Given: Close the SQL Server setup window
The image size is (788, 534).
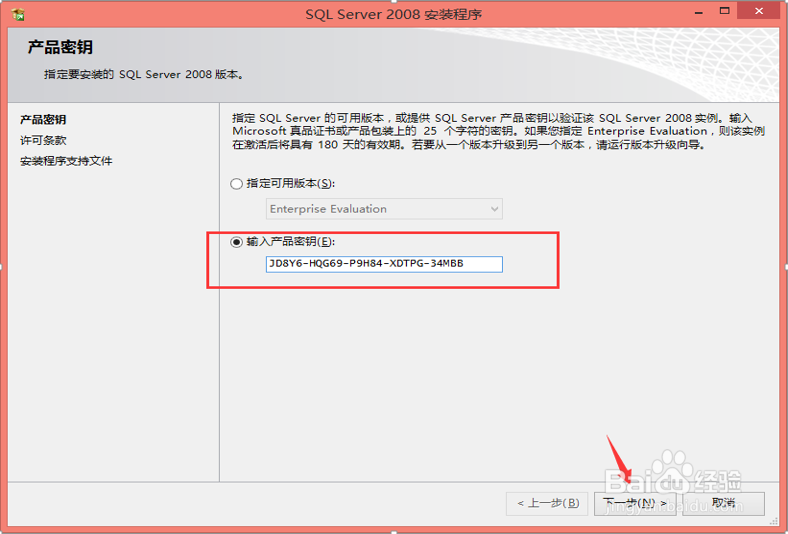Looking at the screenshot, I should [759, 11].
